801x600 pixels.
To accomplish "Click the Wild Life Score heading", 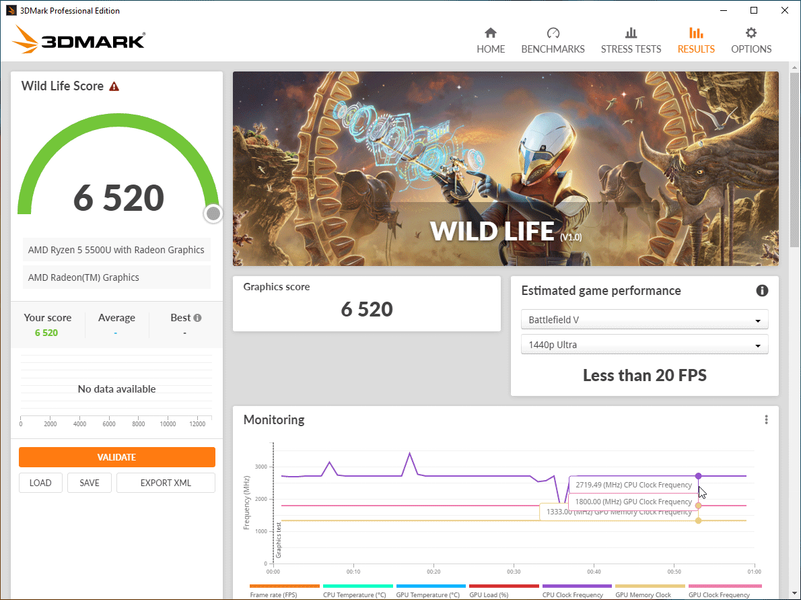I will [x=62, y=86].
